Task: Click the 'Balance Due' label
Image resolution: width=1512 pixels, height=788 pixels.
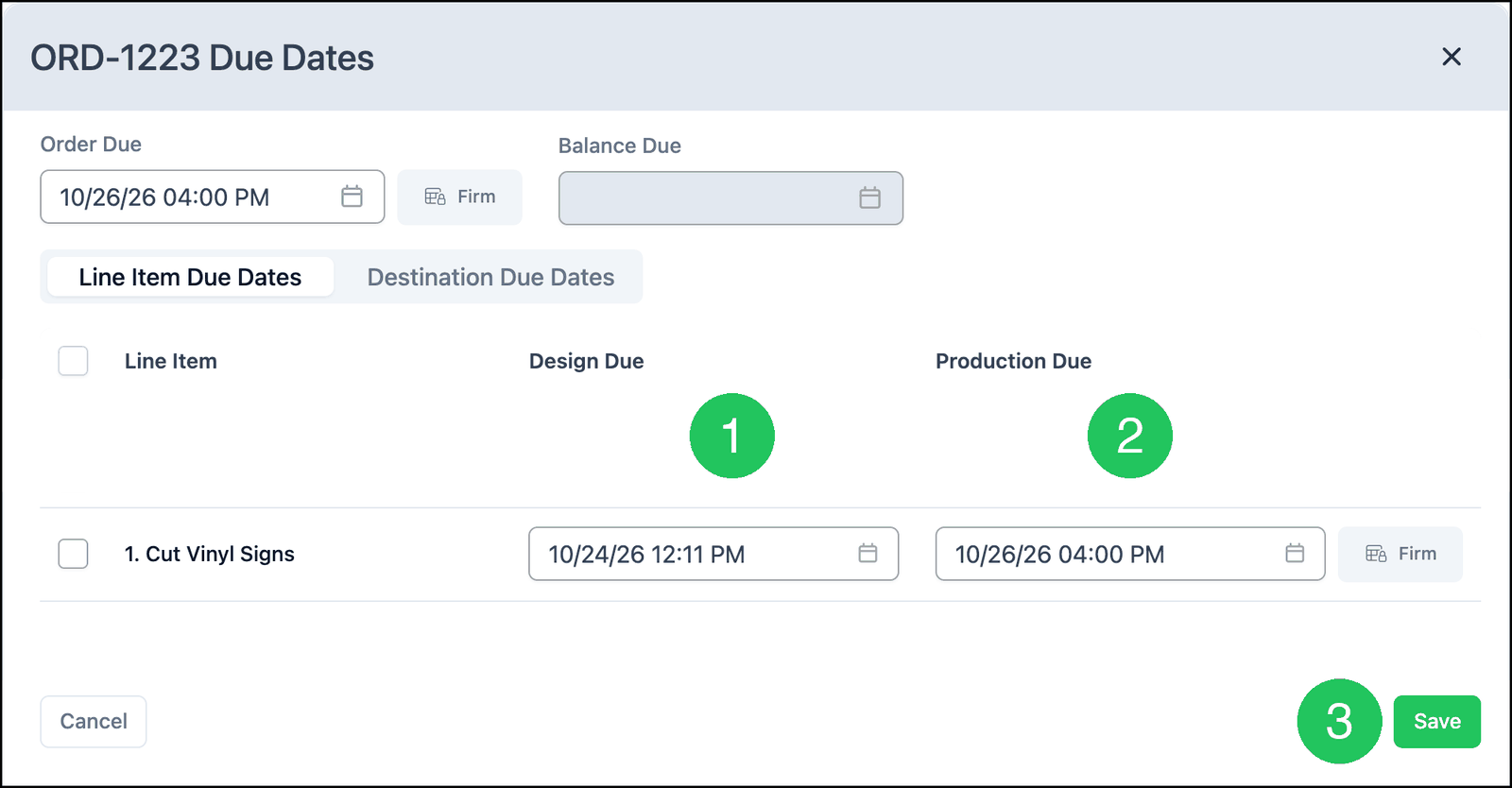Action: pyautogui.click(x=620, y=146)
